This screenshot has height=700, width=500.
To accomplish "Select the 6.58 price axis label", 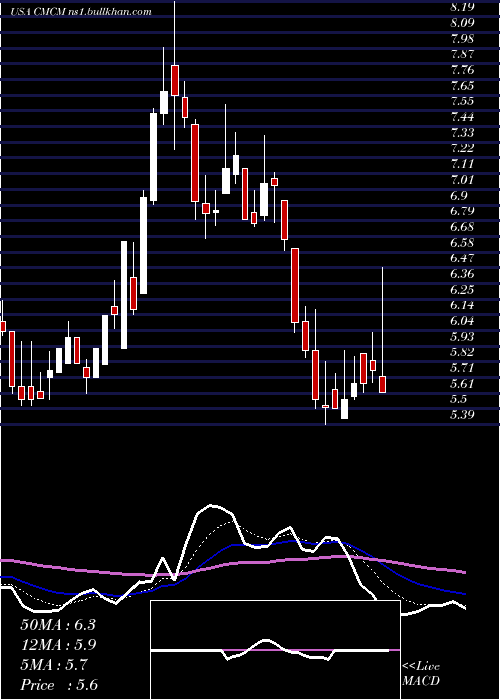I will (462, 242).
